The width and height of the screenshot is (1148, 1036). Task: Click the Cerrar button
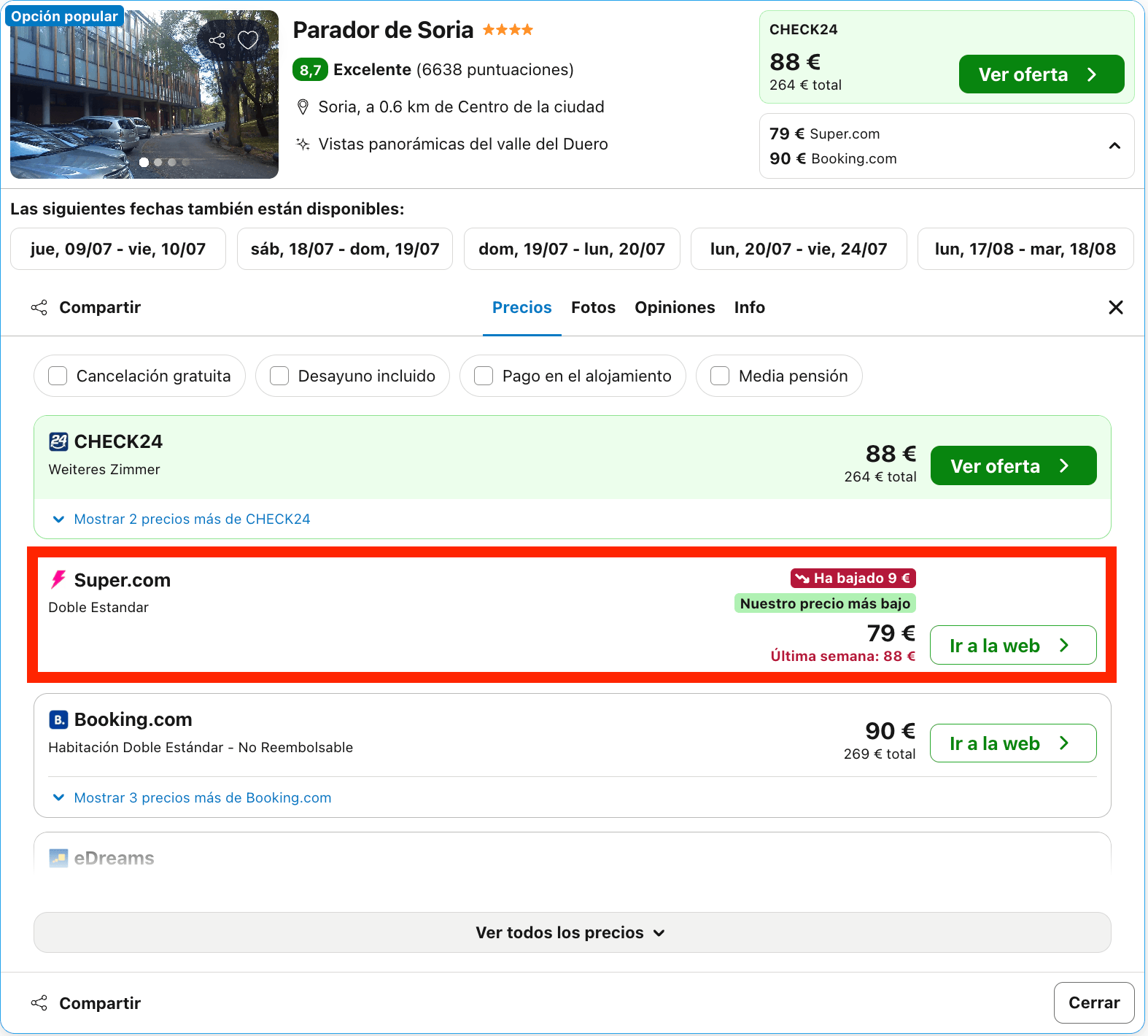point(1094,1002)
